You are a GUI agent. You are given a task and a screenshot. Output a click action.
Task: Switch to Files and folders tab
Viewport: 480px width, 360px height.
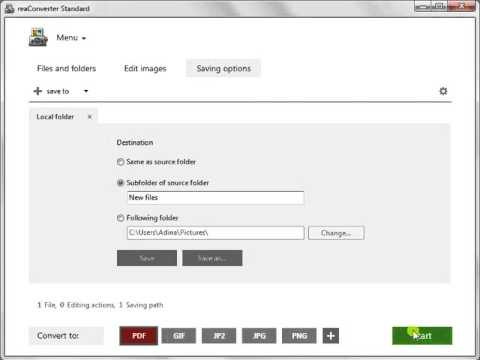[x=67, y=68]
